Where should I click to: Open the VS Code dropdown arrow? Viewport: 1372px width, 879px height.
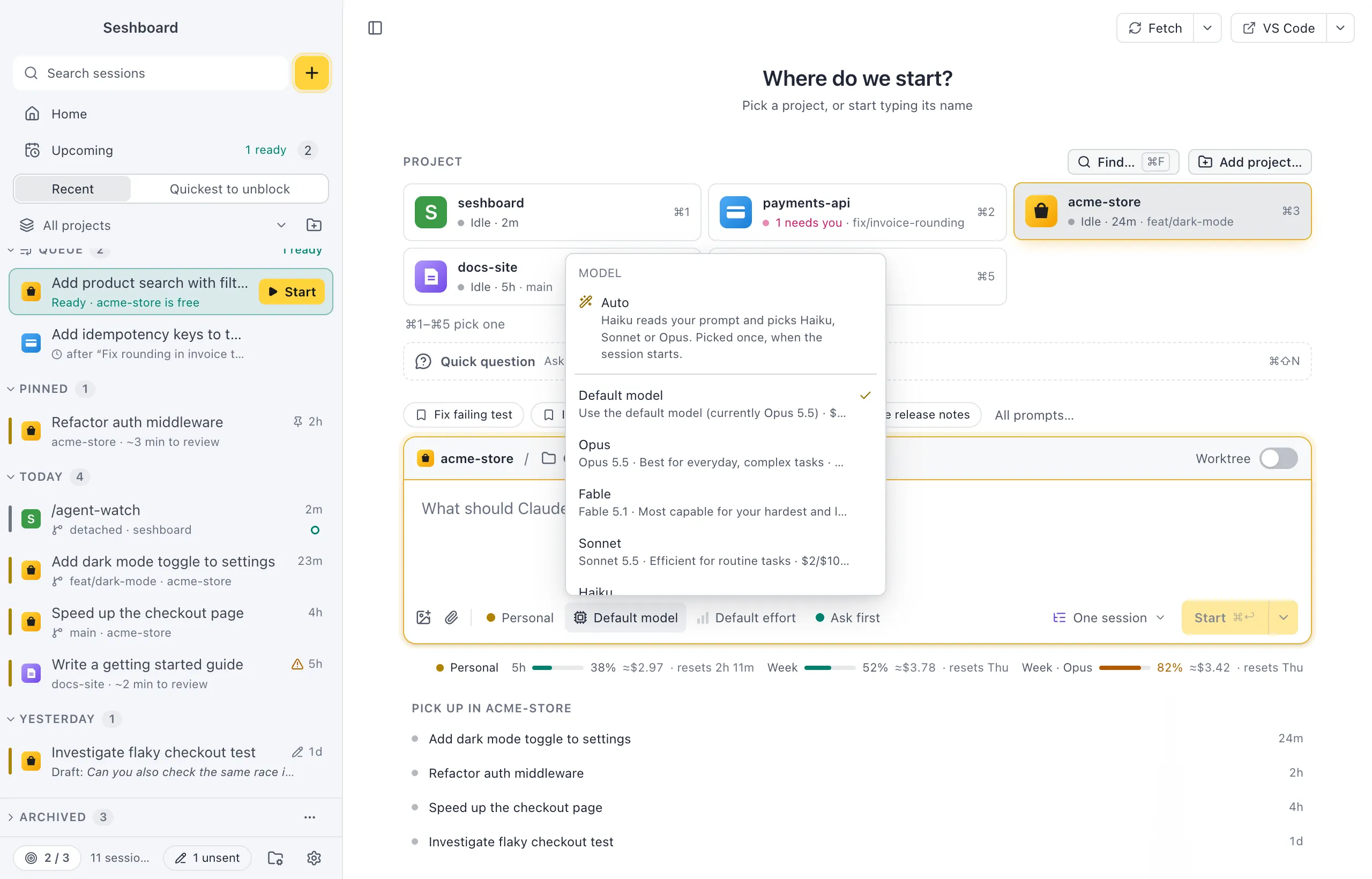pos(1340,28)
